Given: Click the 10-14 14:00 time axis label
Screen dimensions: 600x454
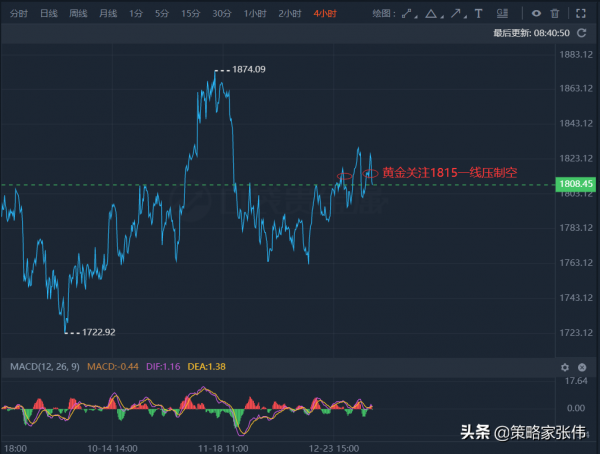Looking at the screenshot, I should coord(112,448).
